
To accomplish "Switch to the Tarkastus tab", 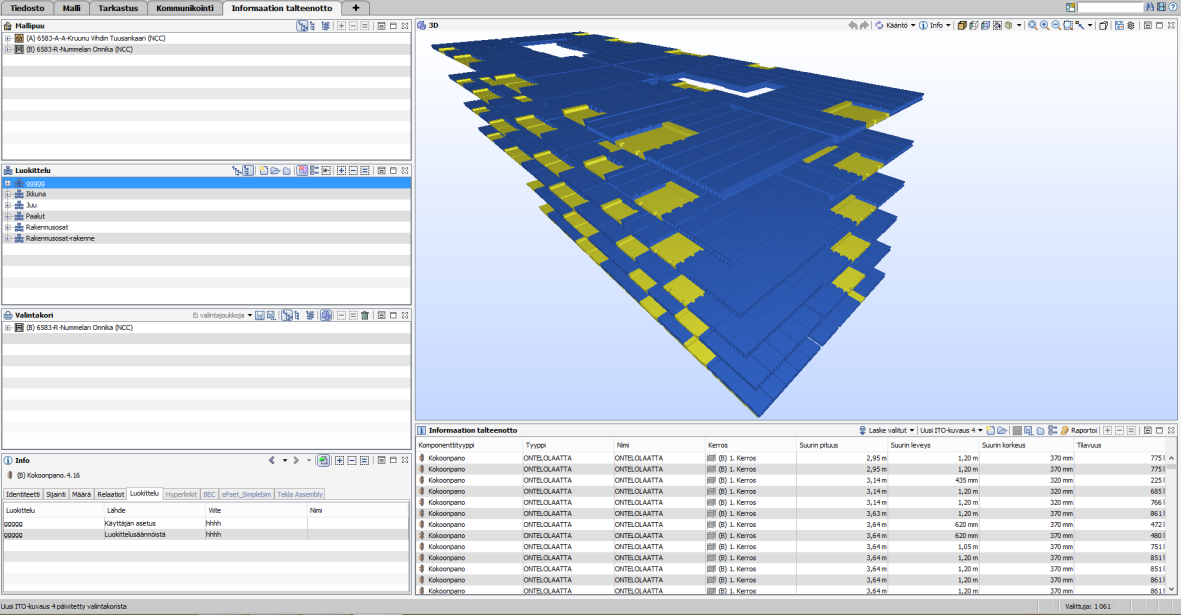I will coord(118,8).
